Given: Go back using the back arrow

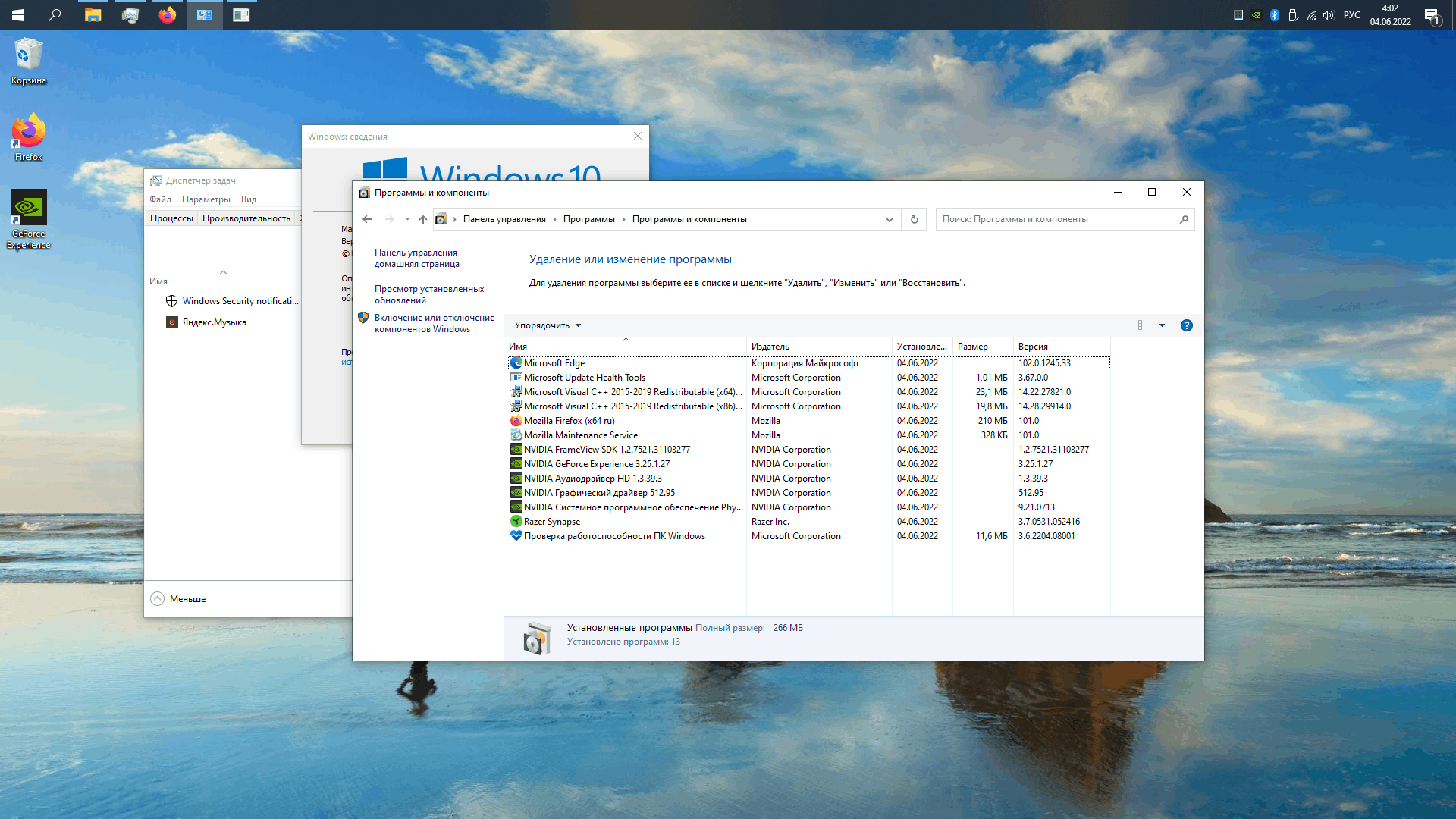Looking at the screenshot, I should pos(367,219).
